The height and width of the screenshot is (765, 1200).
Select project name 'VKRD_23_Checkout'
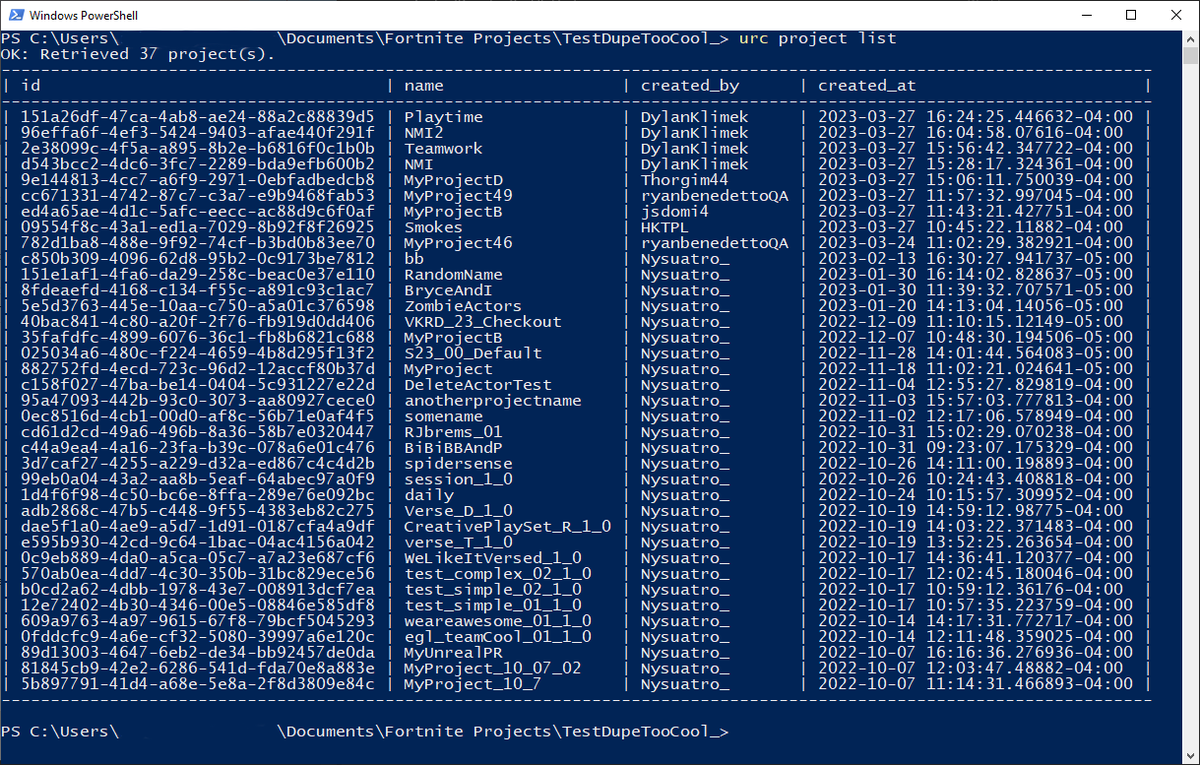pos(483,322)
